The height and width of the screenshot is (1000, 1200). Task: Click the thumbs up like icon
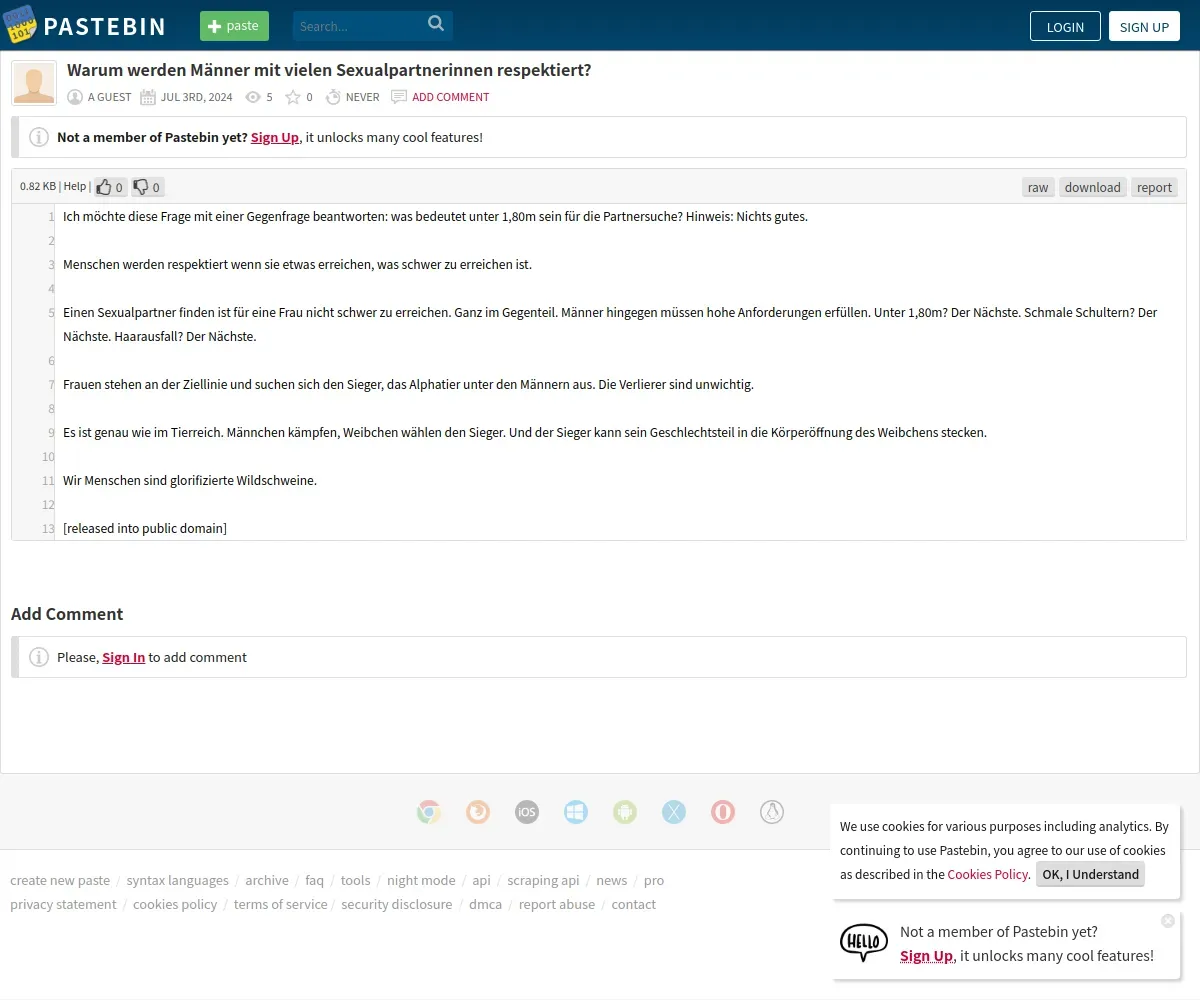[104, 187]
